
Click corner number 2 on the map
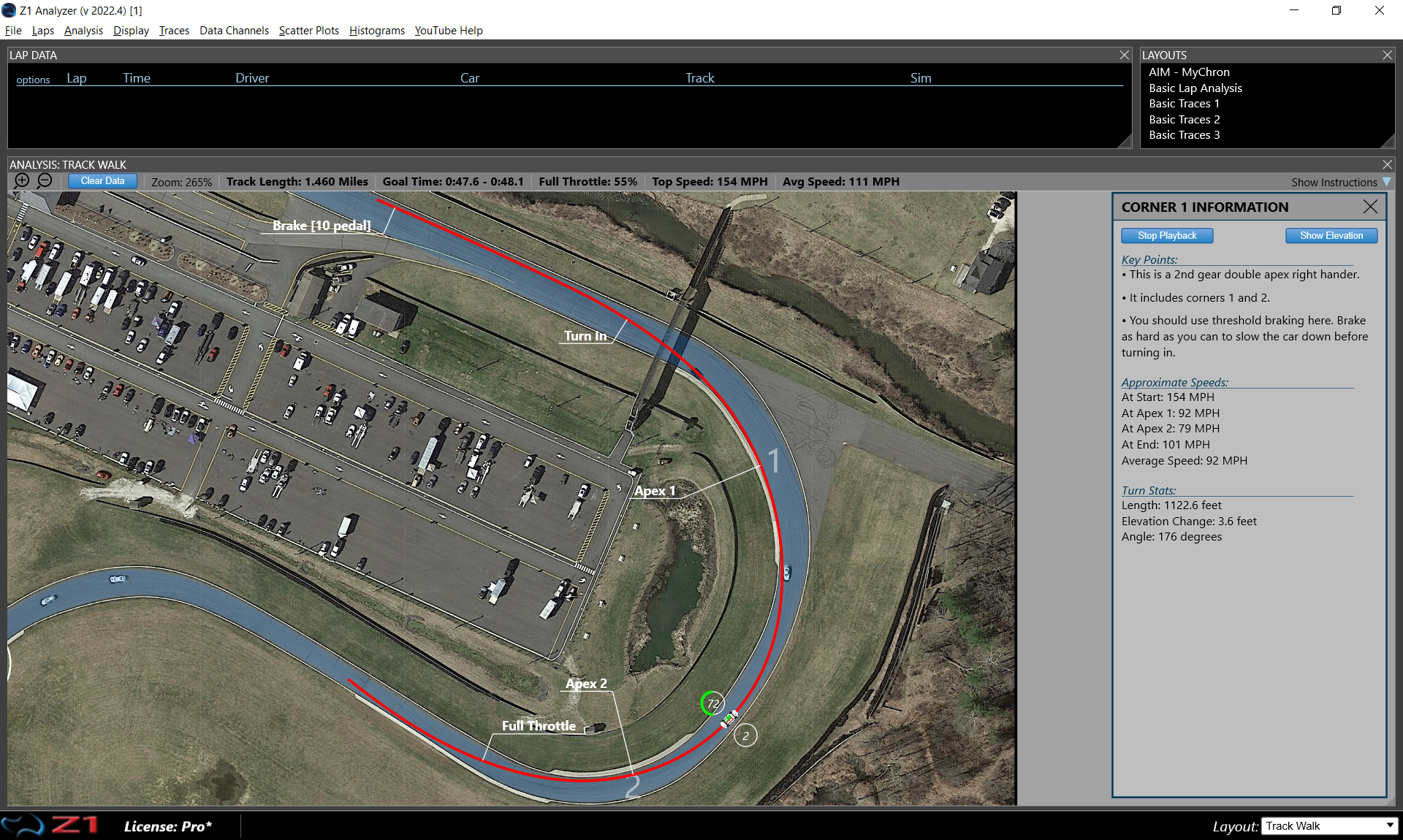pyautogui.click(x=633, y=786)
